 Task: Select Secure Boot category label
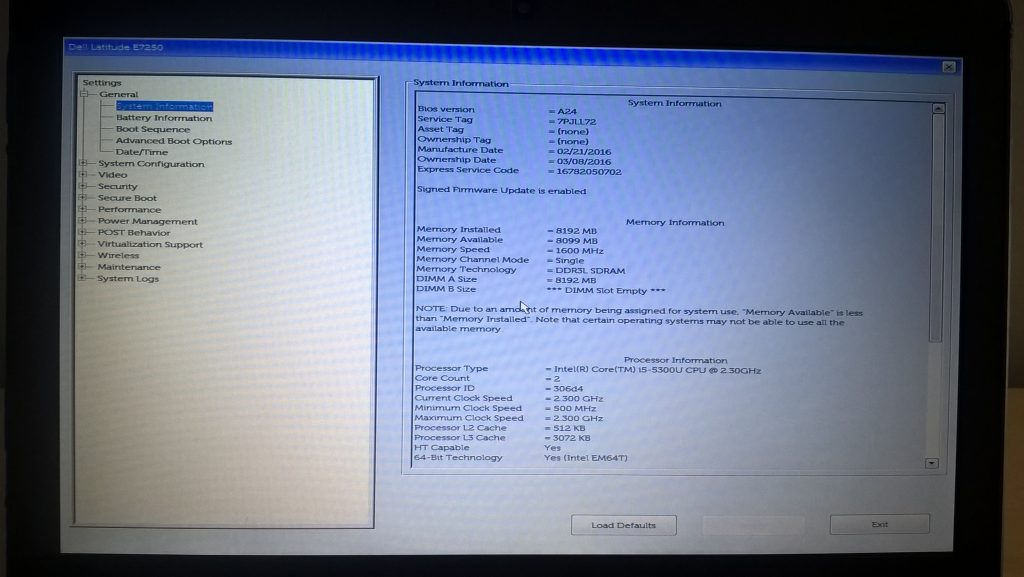[127, 198]
